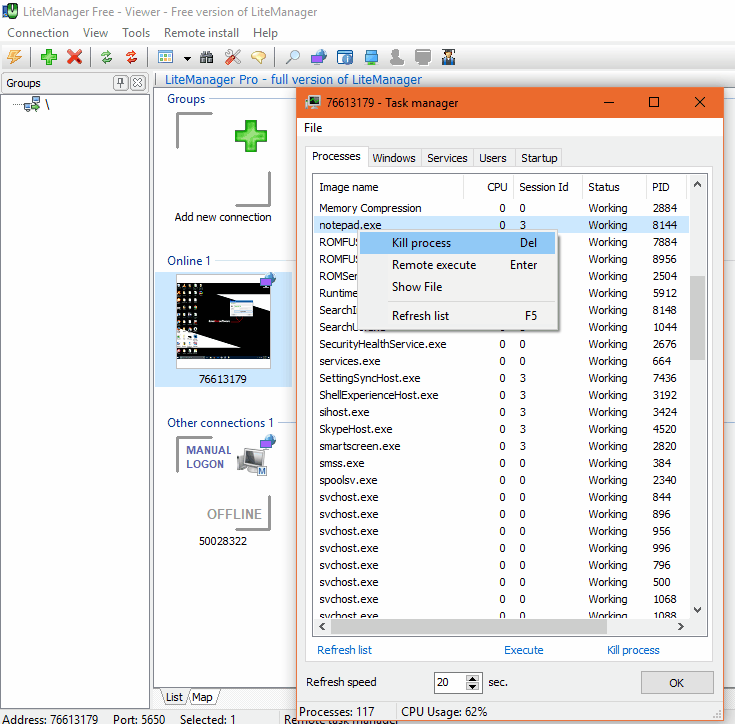Click the thumbnail view mode toolbar icon
The image size is (735, 724).
[165, 57]
